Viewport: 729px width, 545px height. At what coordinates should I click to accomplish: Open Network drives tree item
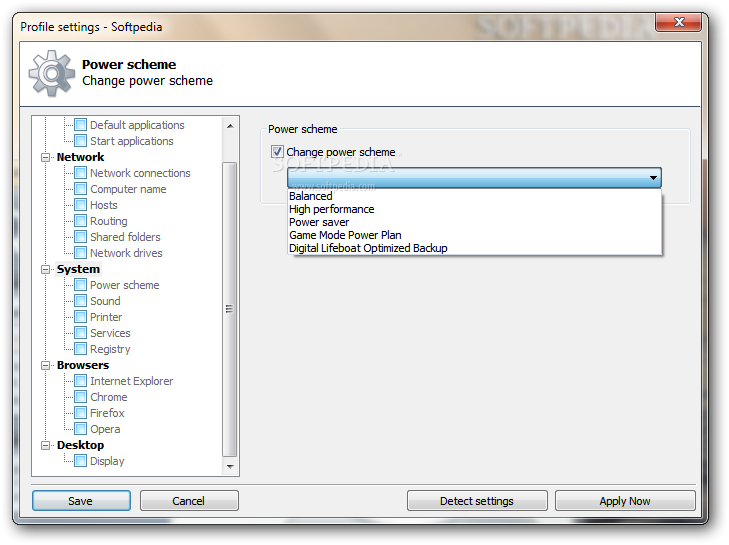tap(126, 253)
